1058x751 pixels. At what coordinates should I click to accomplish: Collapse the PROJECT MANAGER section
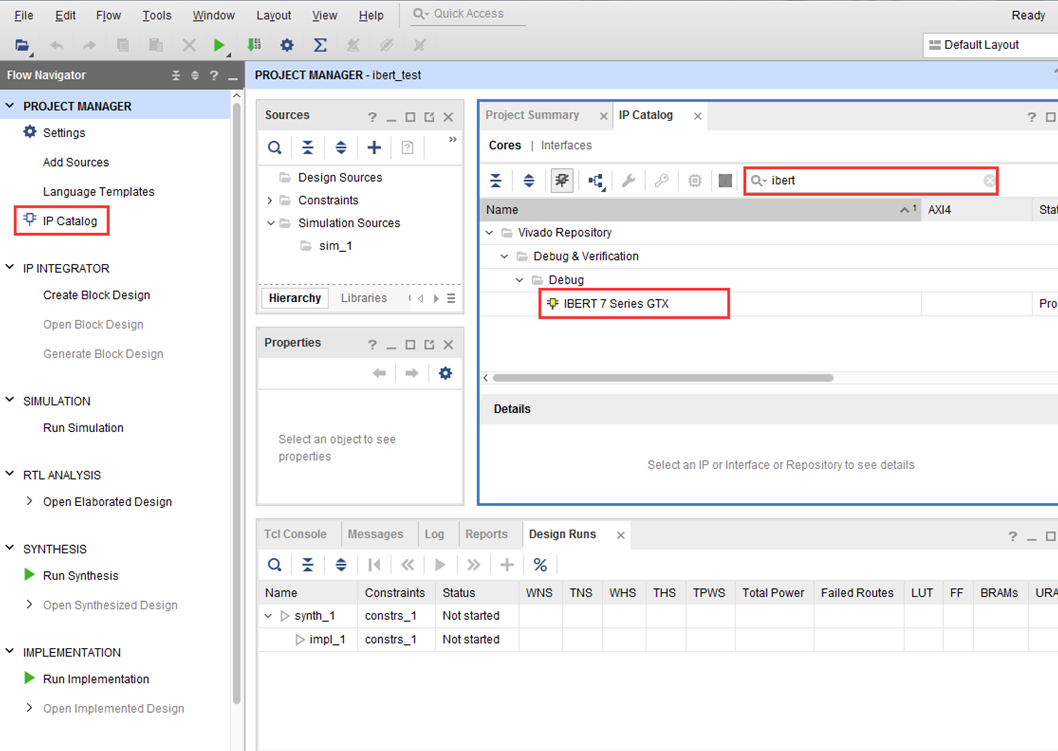pyautogui.click(x=10, y=106)
